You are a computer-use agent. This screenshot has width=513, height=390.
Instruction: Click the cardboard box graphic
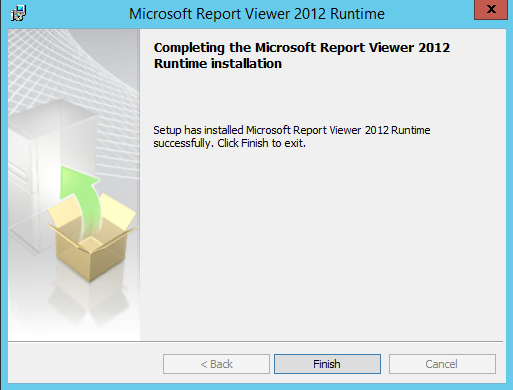click(x=92, y=237)
